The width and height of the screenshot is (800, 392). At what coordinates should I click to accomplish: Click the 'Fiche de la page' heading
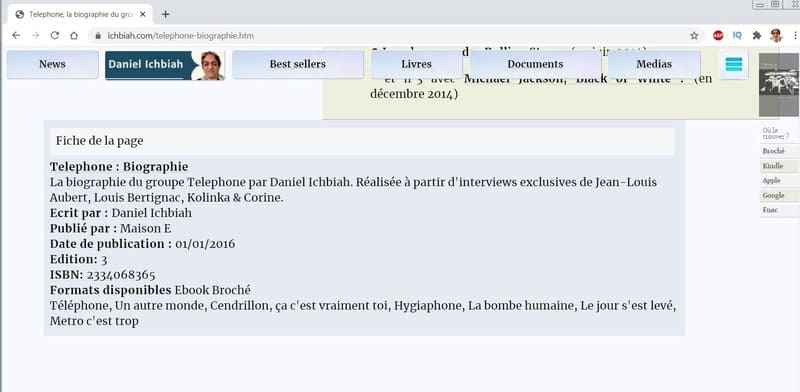(99, 141)
